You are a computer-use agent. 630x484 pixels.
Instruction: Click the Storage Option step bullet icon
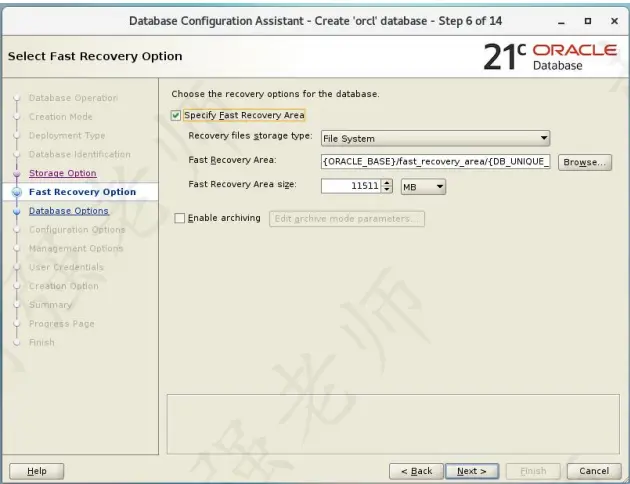(16, 174)
